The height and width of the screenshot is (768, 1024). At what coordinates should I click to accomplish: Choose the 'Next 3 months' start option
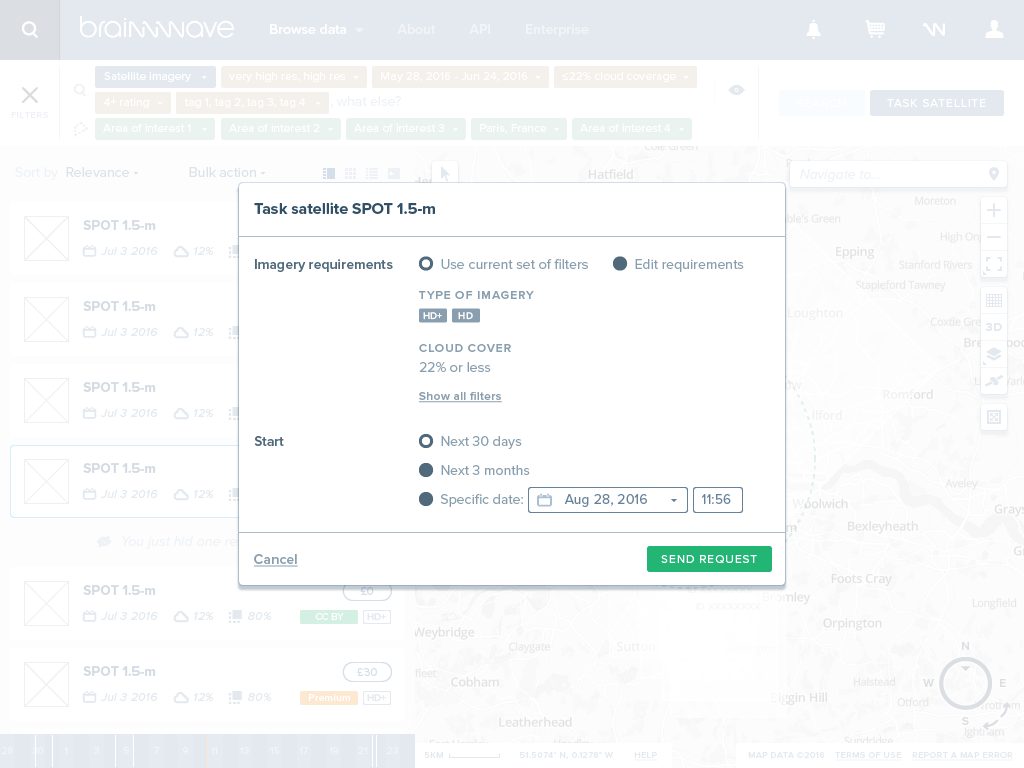[x=426, y=470]
